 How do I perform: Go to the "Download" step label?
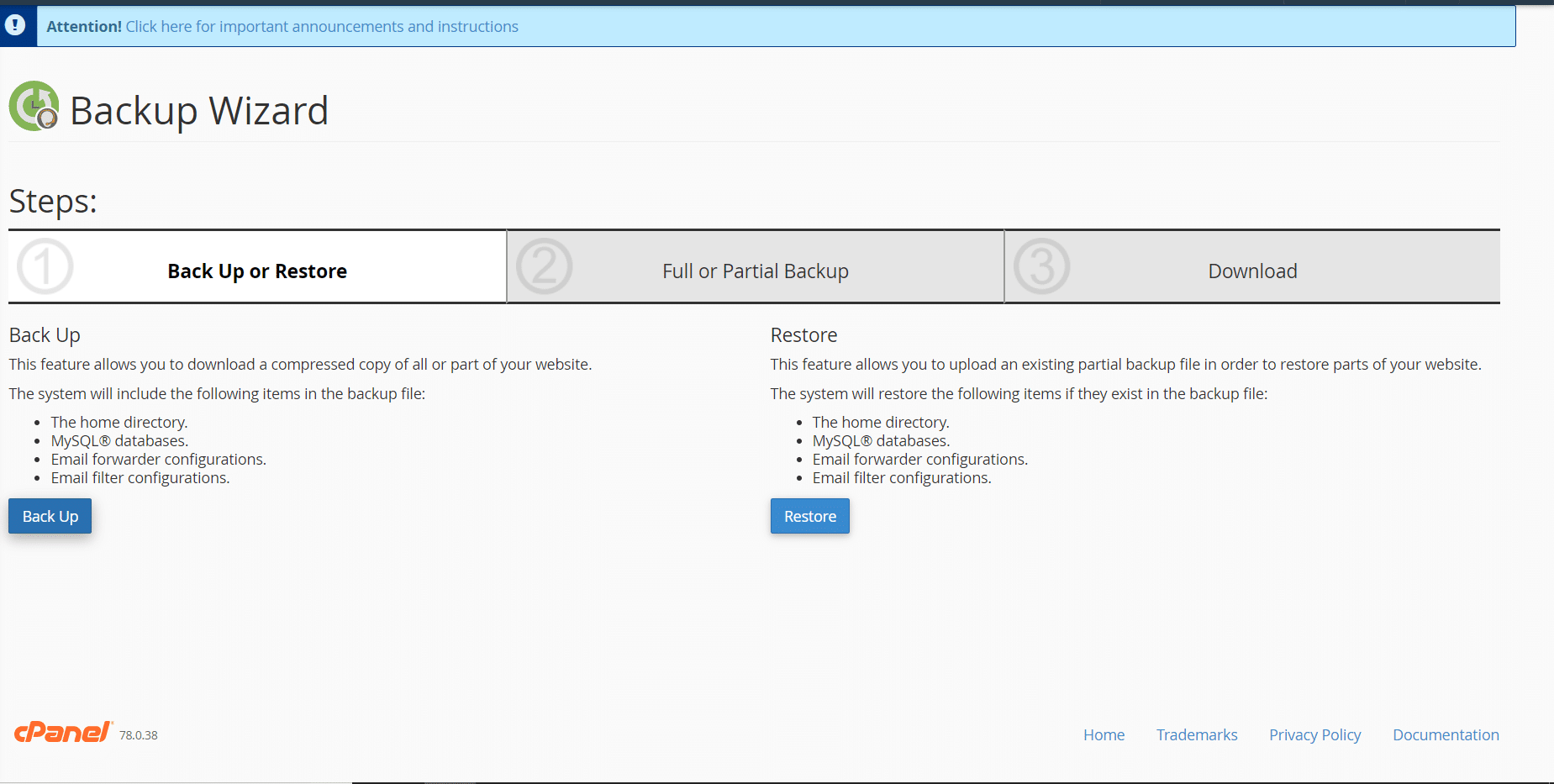click(1252, 271)
